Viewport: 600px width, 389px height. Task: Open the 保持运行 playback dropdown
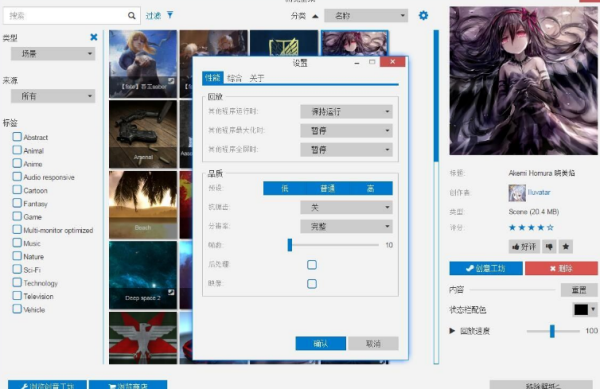coord(346,112)
